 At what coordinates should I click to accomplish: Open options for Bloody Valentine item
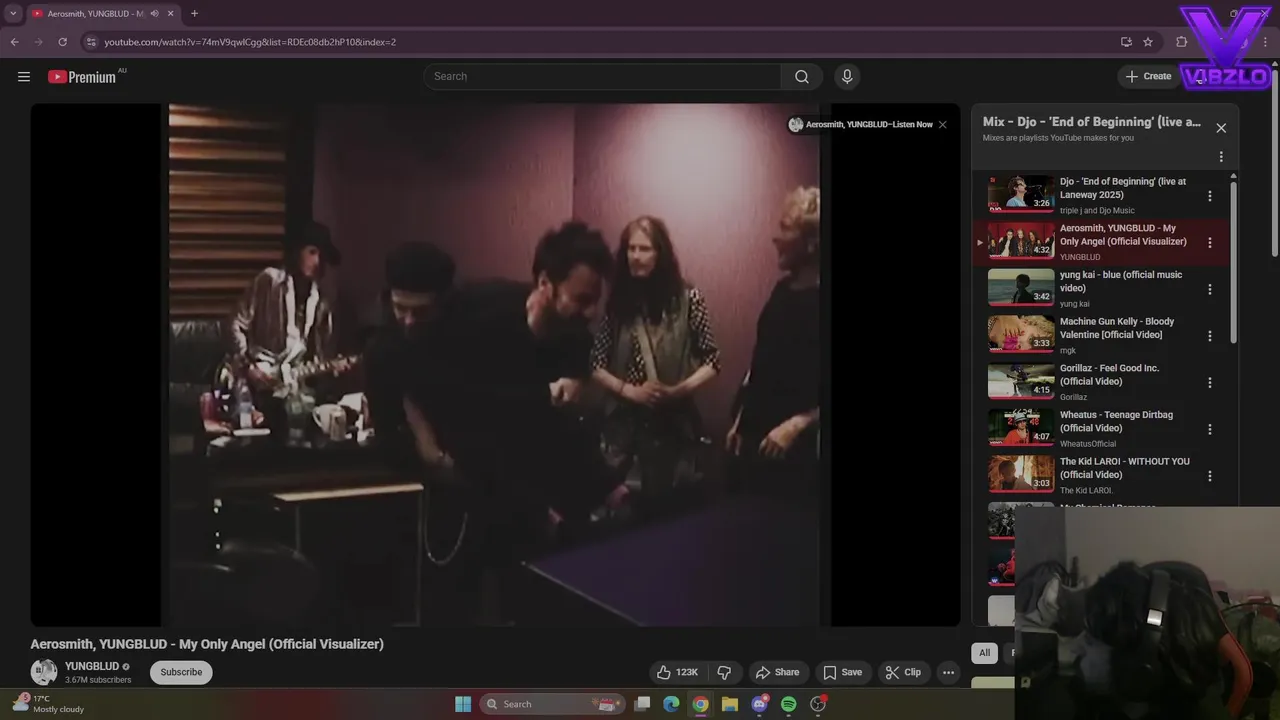[x=1210, y=336]
